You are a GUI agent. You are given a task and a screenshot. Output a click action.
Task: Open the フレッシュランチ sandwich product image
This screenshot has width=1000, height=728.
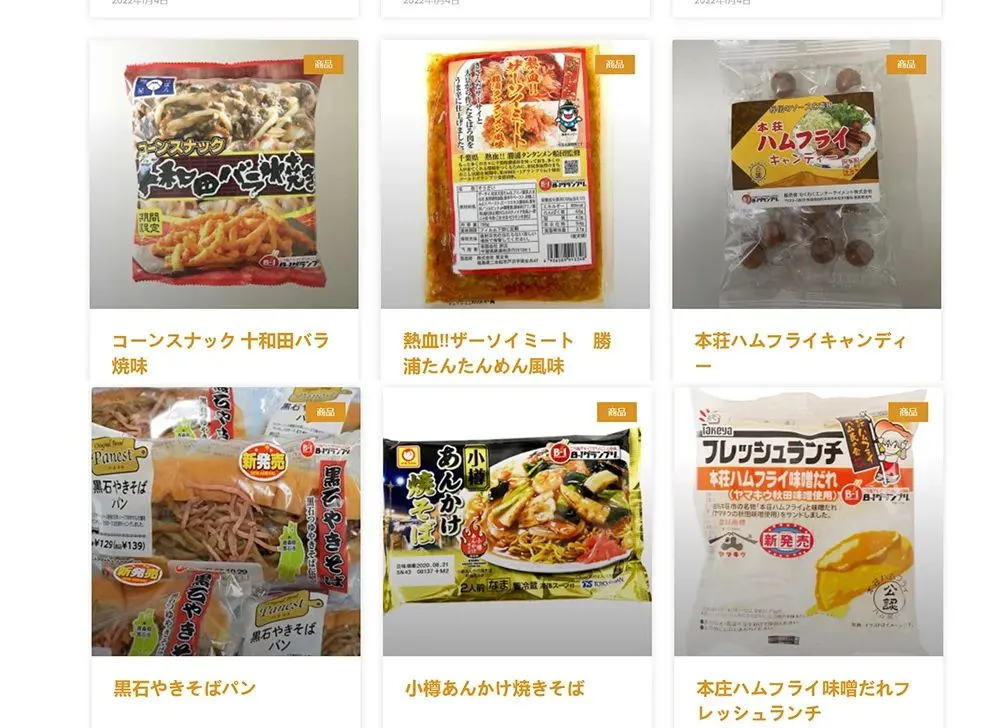click(809, 521)
